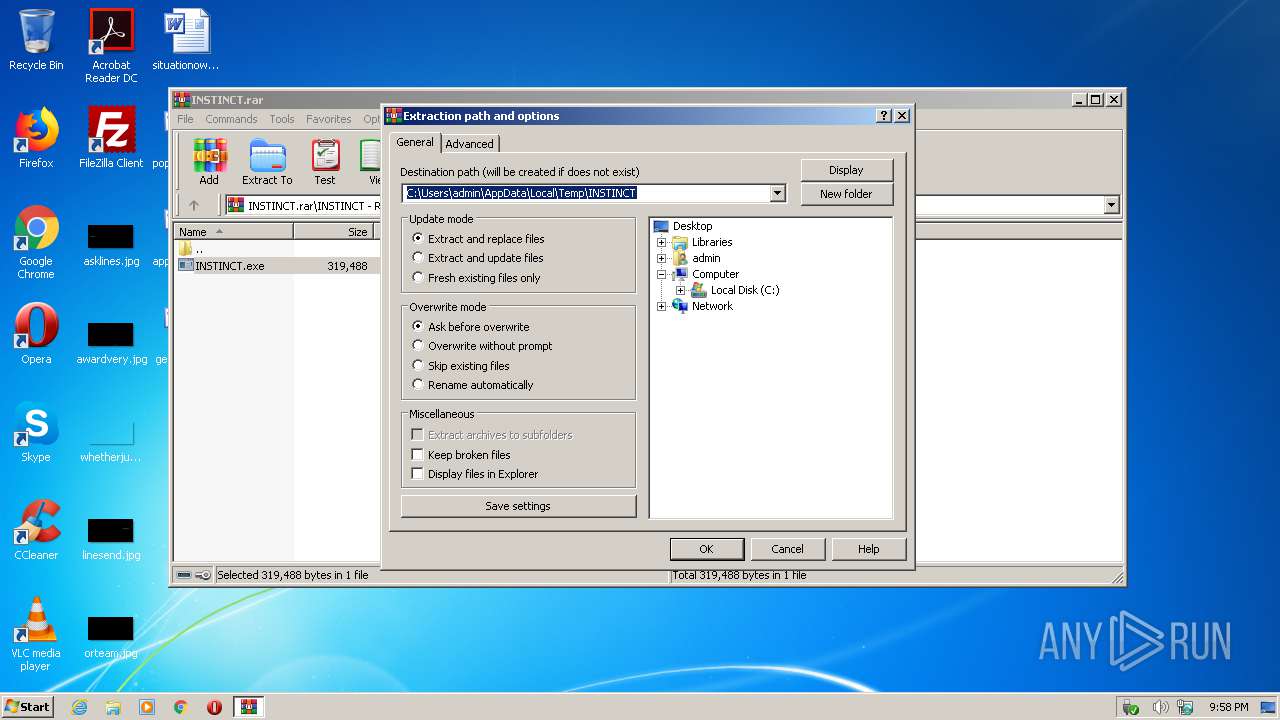Click the up-one-level arrow in WinRAR

click(194, 205)
